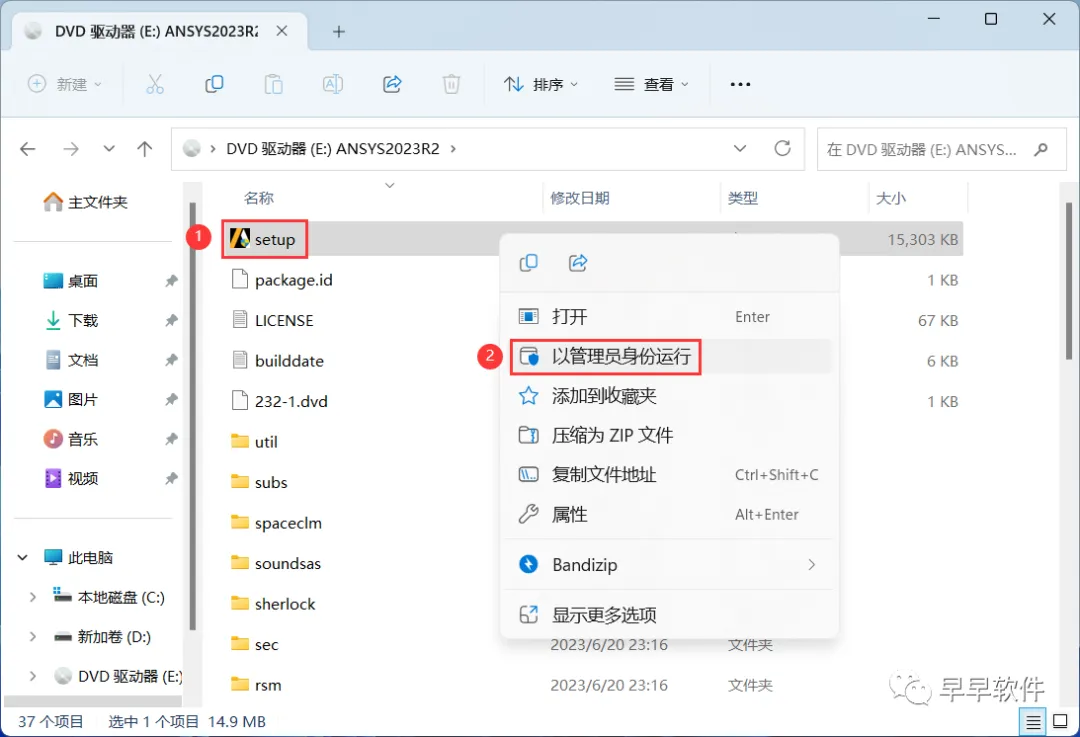Click the navigation pane scrollbar
This screenshot has width=1080, height=737.
point(192,416)
